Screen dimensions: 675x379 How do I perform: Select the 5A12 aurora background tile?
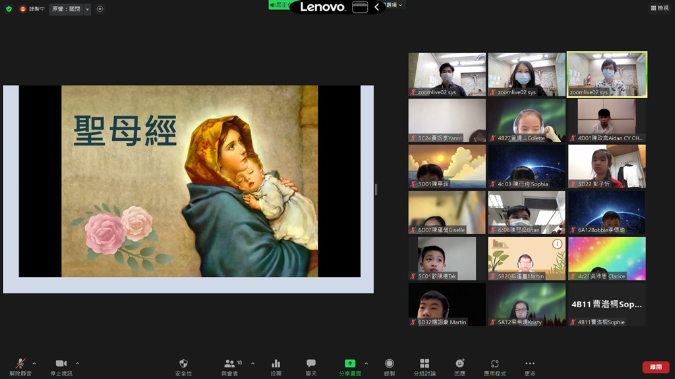(x=526, y=304)
